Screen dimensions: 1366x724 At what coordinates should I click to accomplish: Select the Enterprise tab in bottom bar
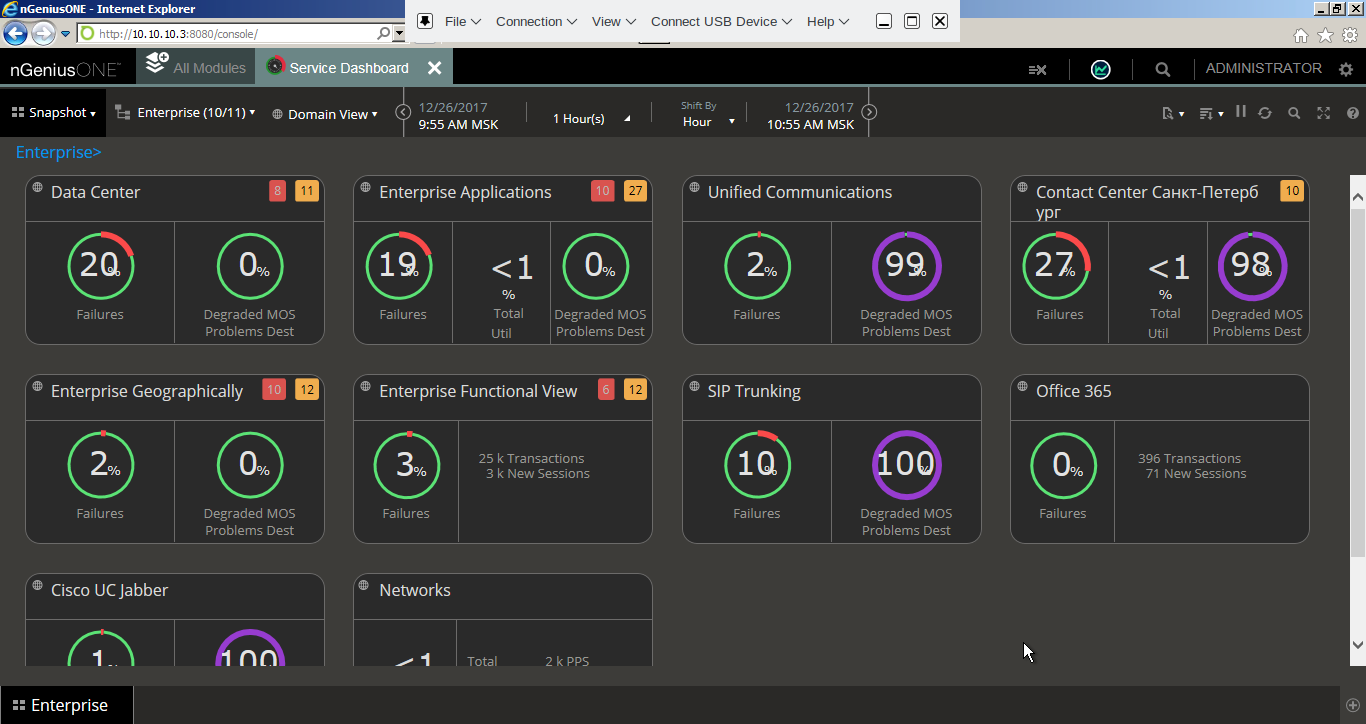point(67,705)
